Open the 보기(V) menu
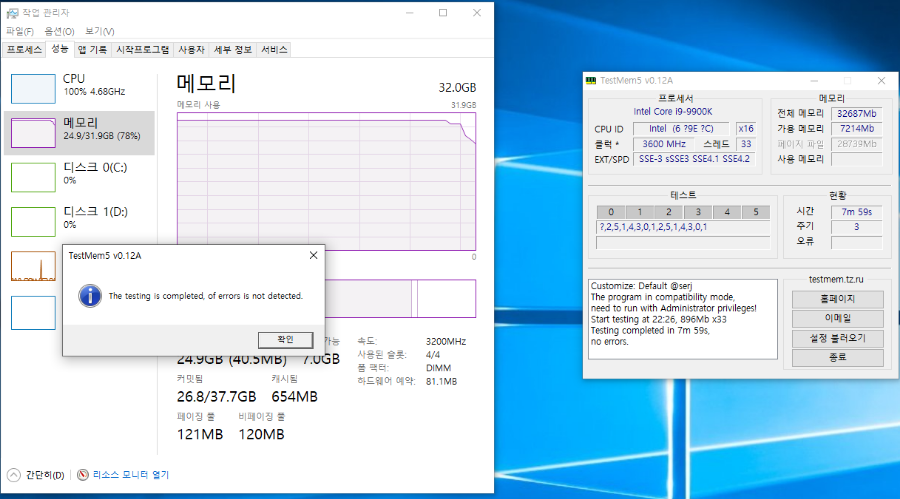The height and width of the screenshot is (499, 900). tap(99, 31)
